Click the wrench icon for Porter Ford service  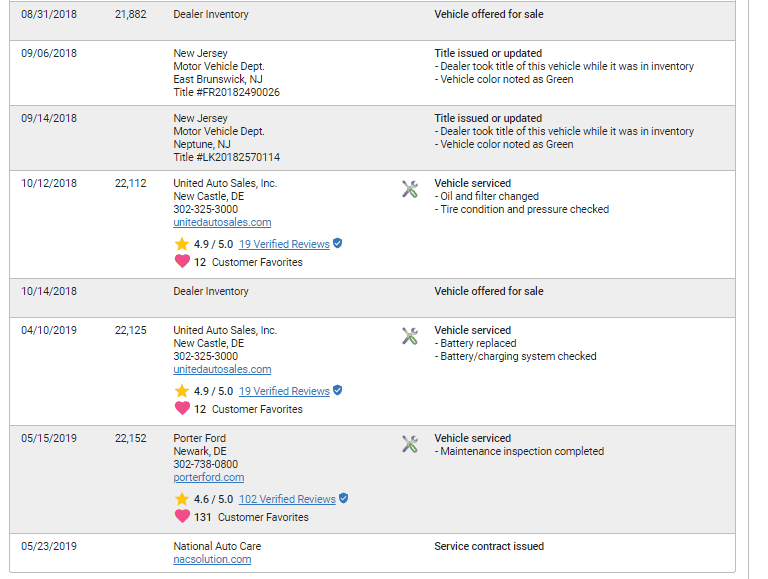(x=410, y=444)
